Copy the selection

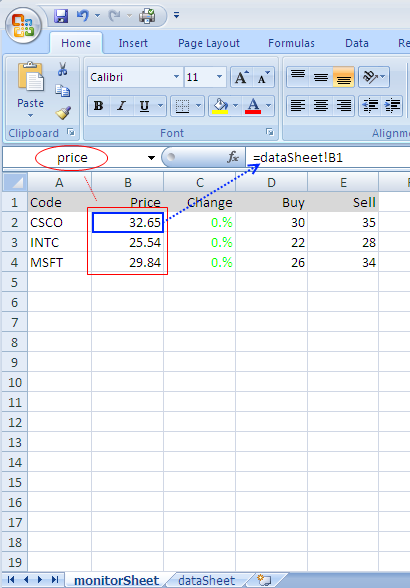coord(63,91)
